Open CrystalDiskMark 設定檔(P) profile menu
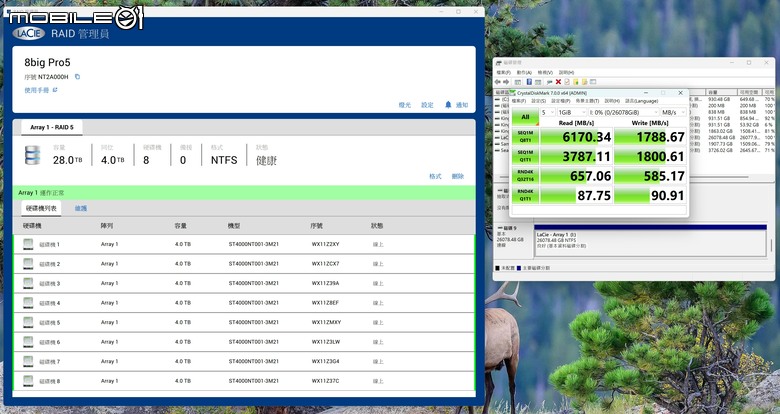 (560, 101)
